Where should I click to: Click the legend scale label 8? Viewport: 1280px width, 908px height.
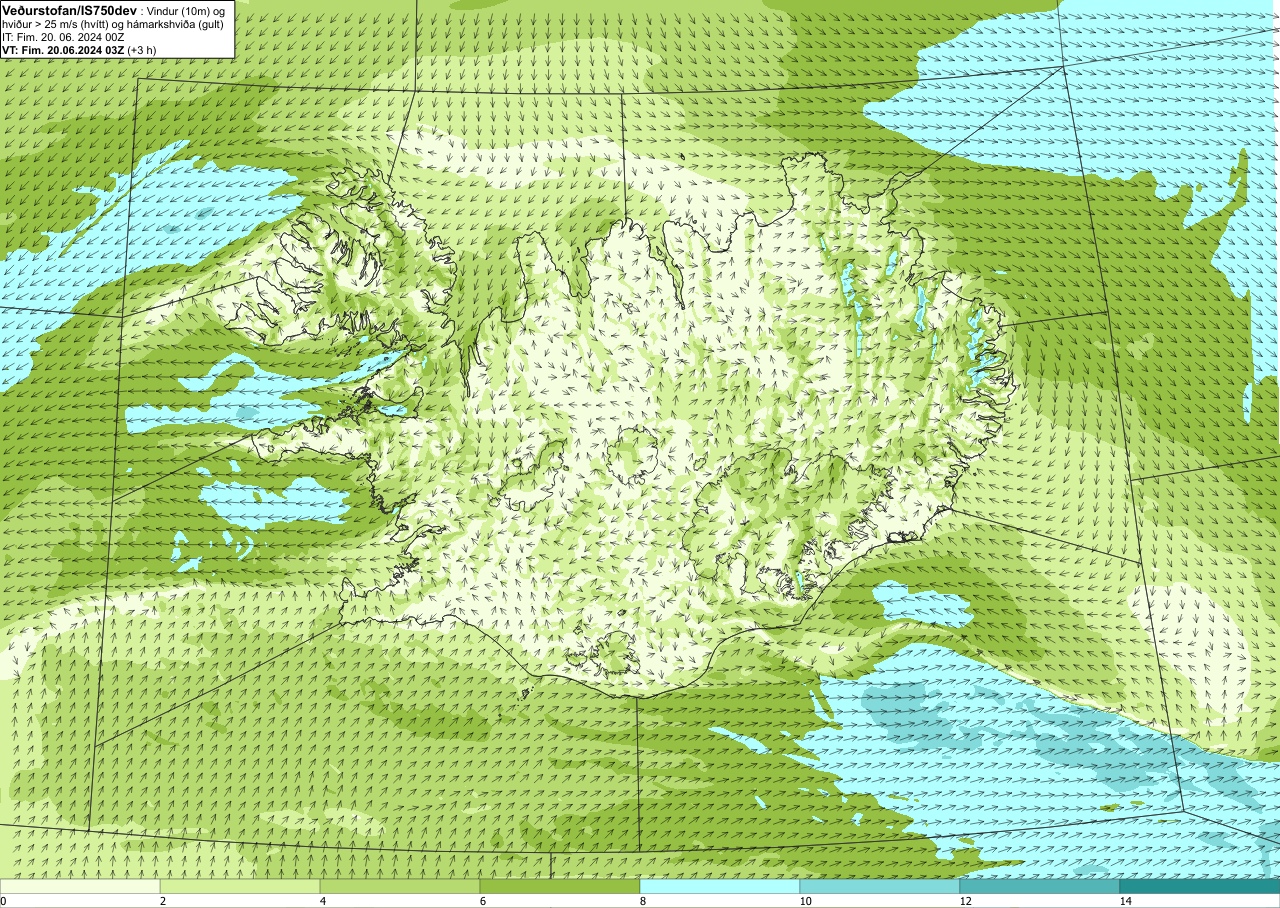(643, 901)
